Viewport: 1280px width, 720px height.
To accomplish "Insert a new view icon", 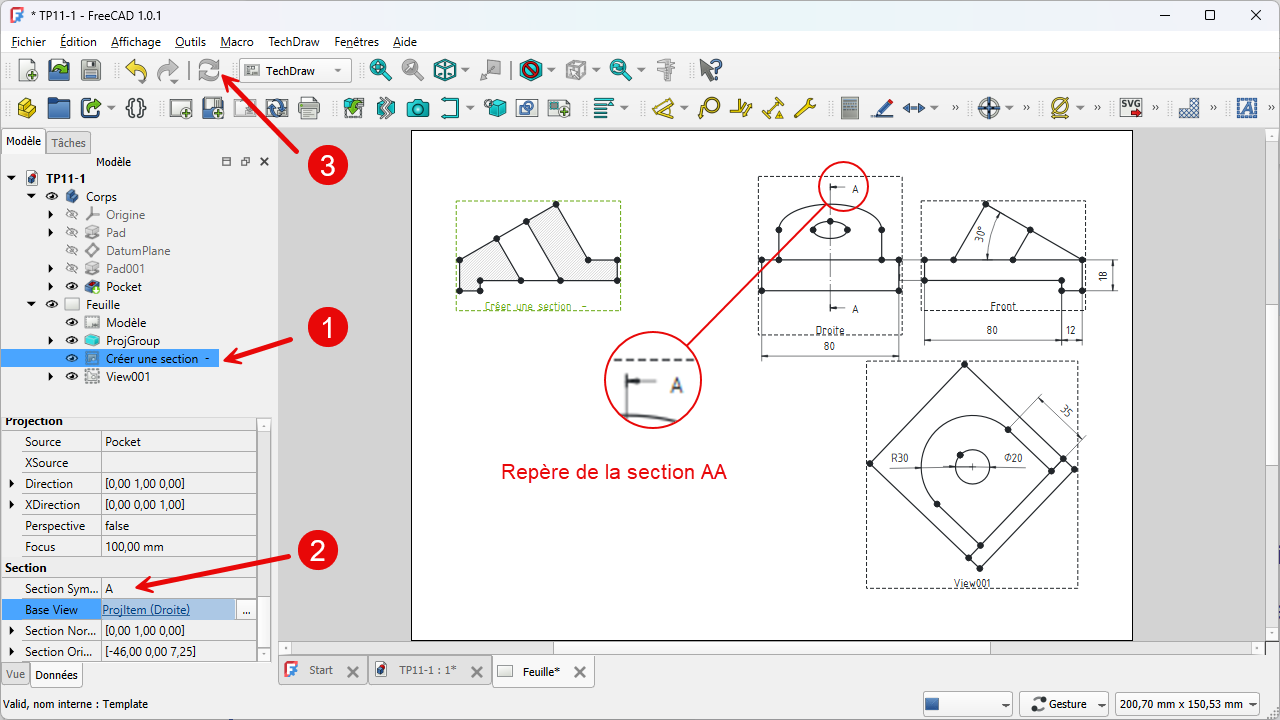I will click(353, 108).
